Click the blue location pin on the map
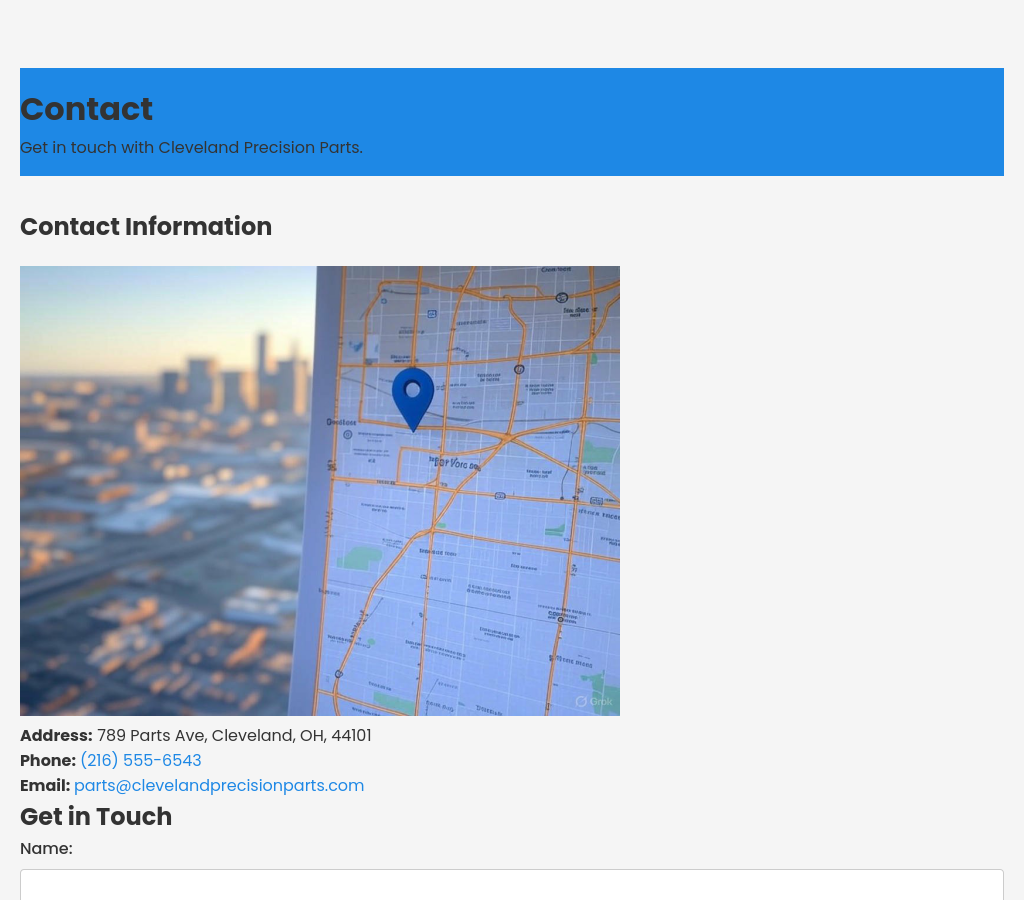Screen dimensions: 1024x900 [x=412, y=395]
